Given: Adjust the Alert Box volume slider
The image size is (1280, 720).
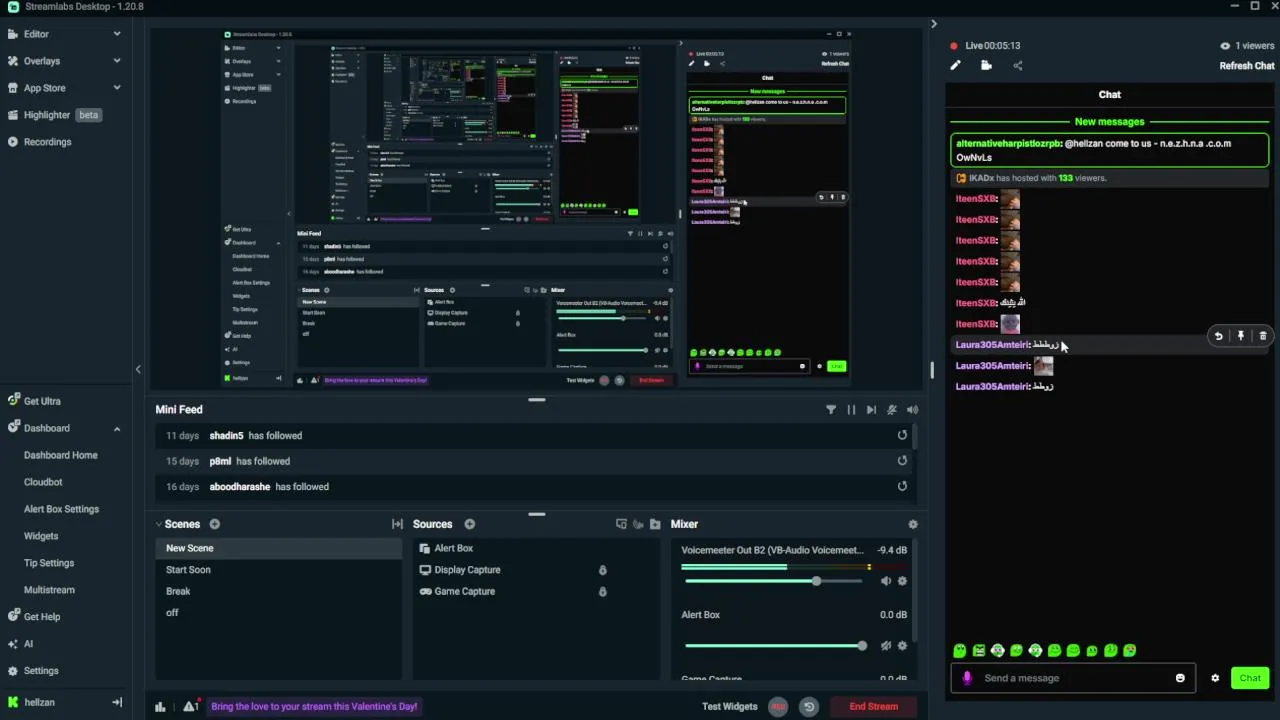Looking at the screenshot, I should pos(775,646).
